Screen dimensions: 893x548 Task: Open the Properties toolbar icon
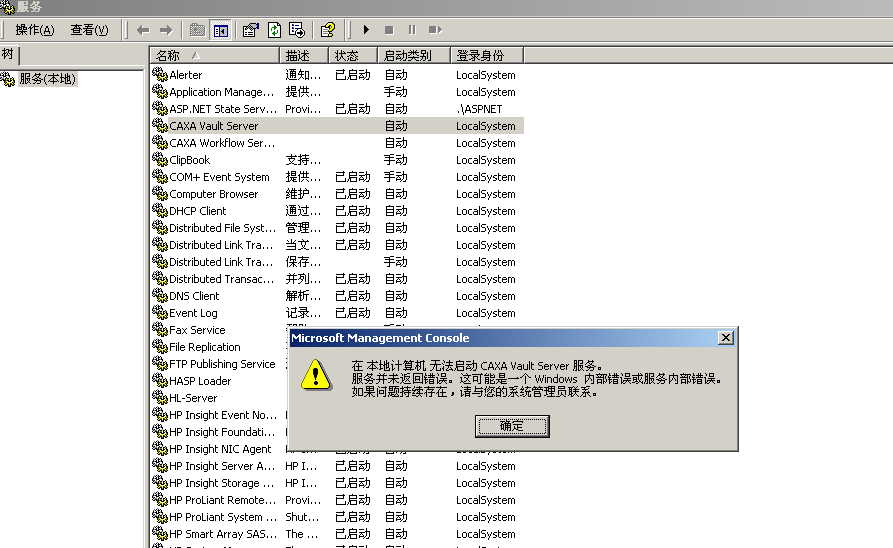250,30
